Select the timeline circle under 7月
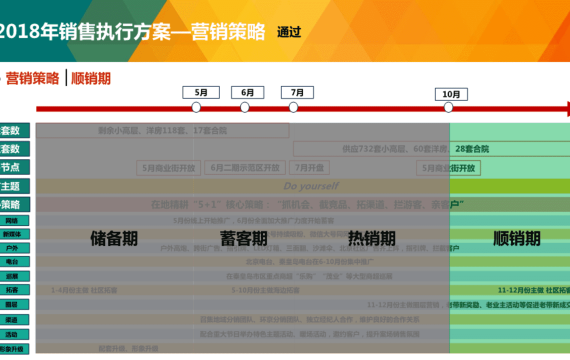This screenshot has height=360, width=570. pos(293,107)
